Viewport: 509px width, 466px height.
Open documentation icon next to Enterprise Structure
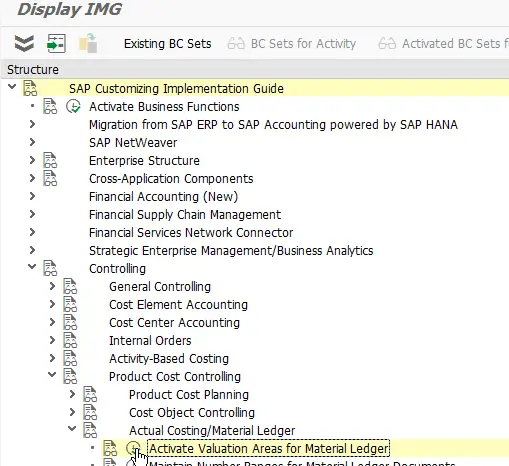pyautogui.click(x=50, y=160)
